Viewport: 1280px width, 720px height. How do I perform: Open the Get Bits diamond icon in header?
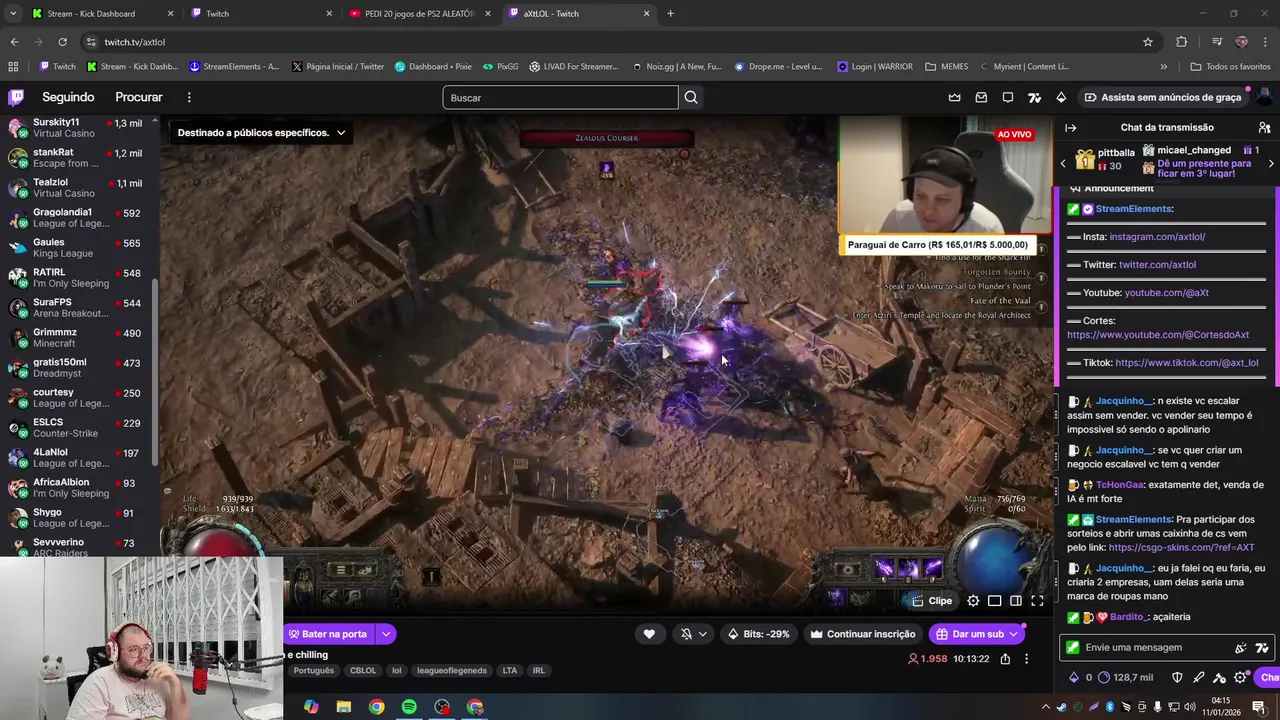[x=1061, y=97]
